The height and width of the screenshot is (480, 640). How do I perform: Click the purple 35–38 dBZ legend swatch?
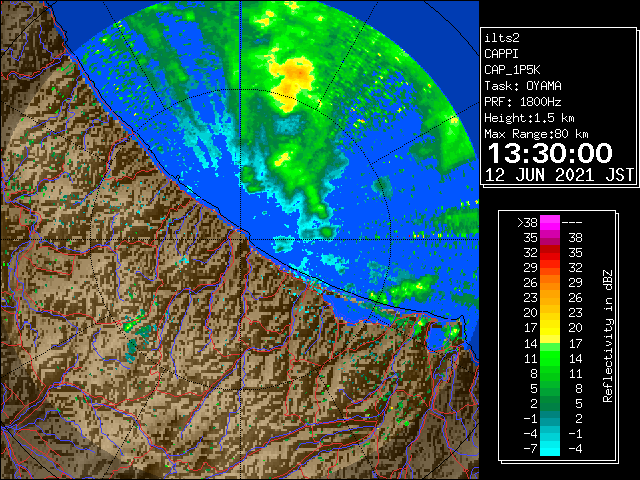click(x=550, y=238)
